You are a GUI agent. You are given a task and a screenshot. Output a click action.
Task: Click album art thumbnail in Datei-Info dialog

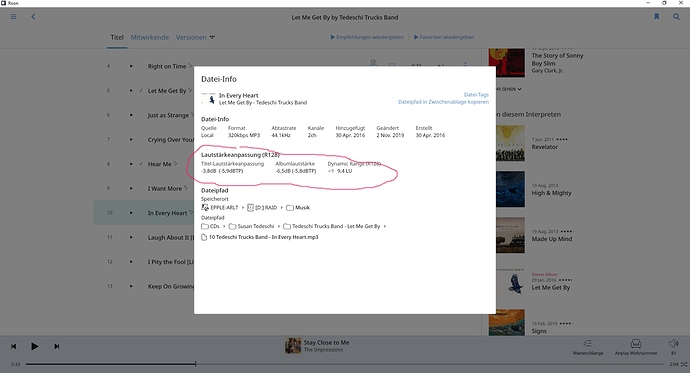click(x=208, y=99)
